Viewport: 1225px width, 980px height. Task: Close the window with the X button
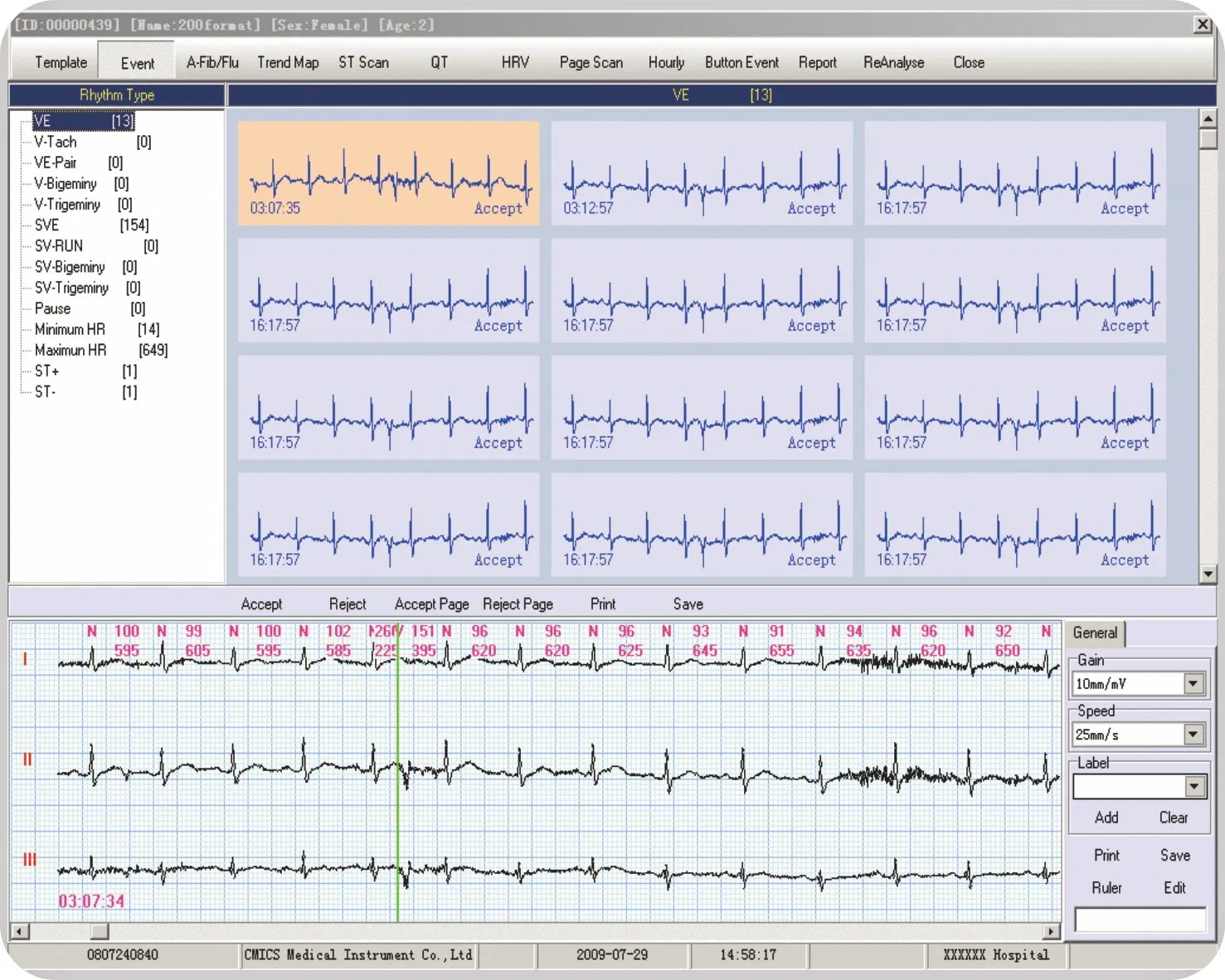(1203, 25)
